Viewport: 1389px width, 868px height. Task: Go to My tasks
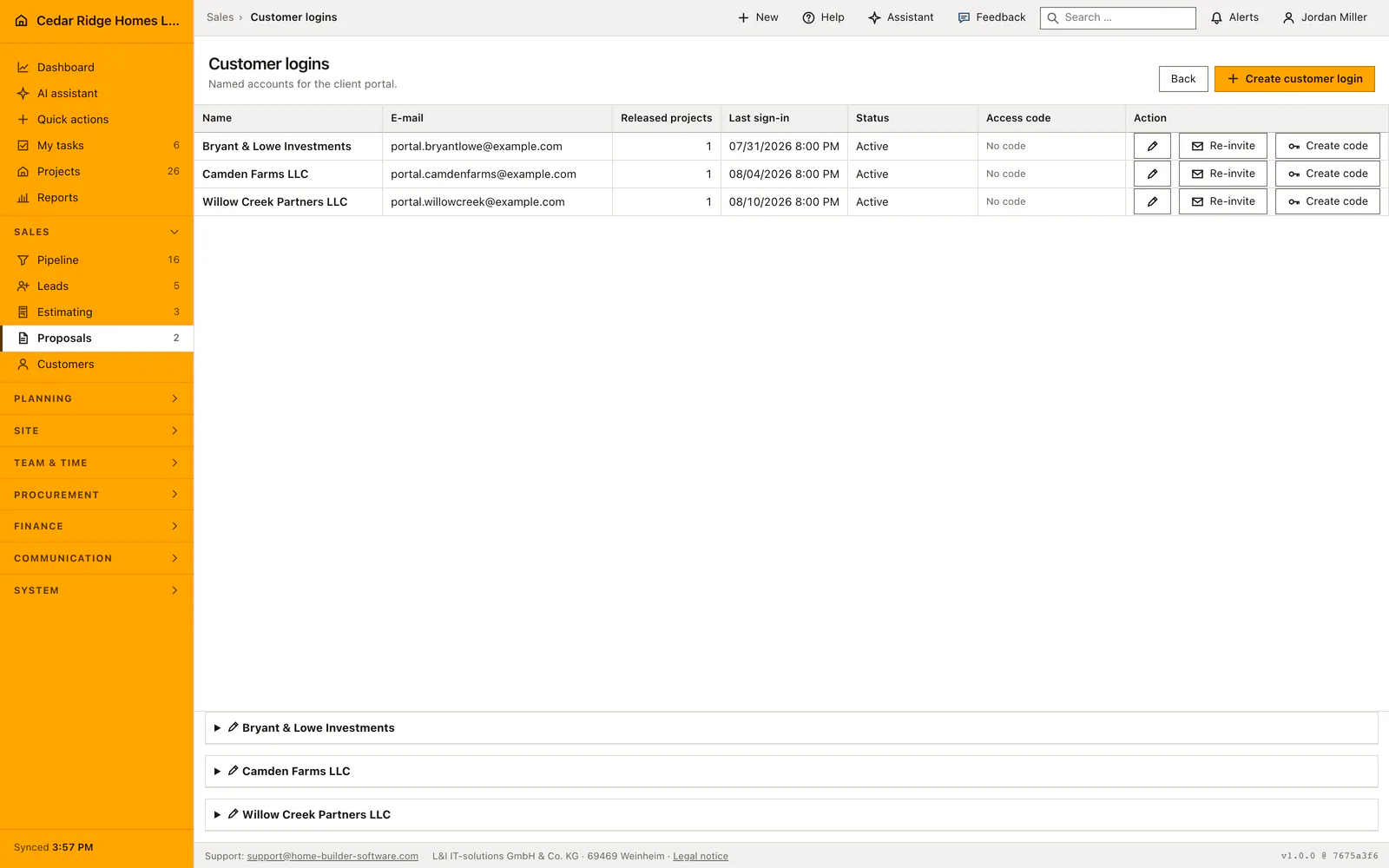(x=96, y=145)
